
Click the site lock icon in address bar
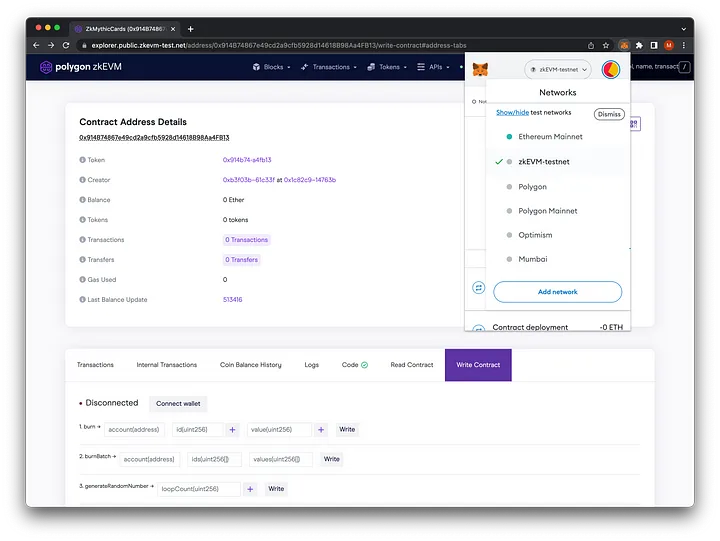[84, 45]
